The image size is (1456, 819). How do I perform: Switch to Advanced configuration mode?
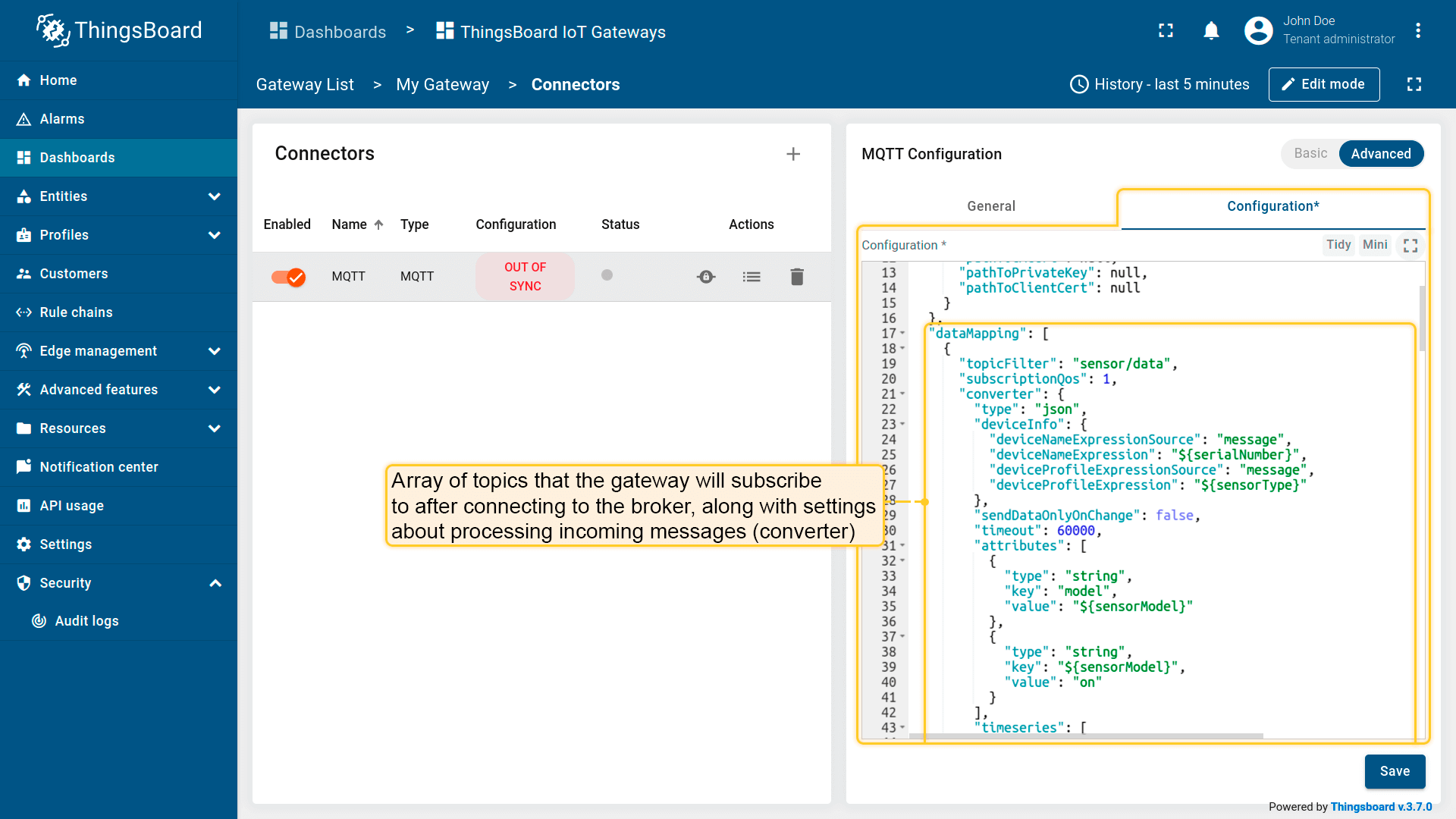pos(1381,154)
